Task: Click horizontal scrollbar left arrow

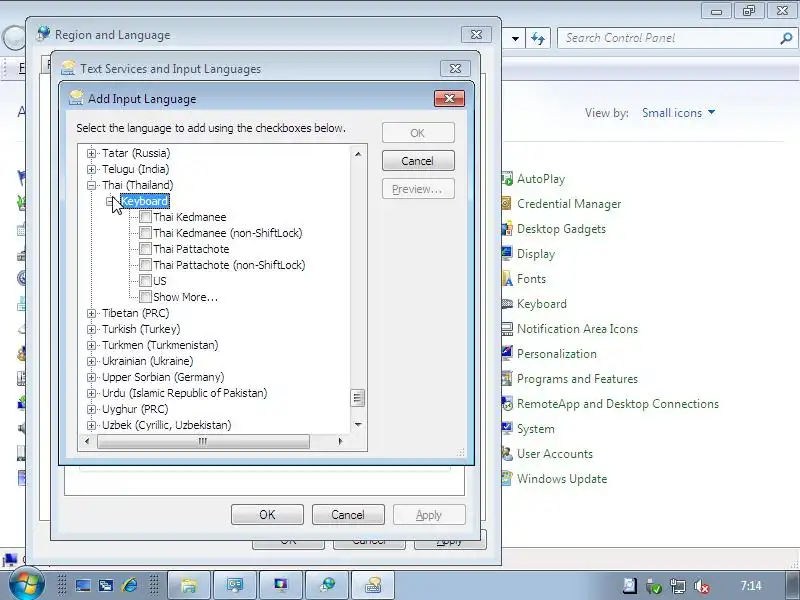Action: (87, 441)
